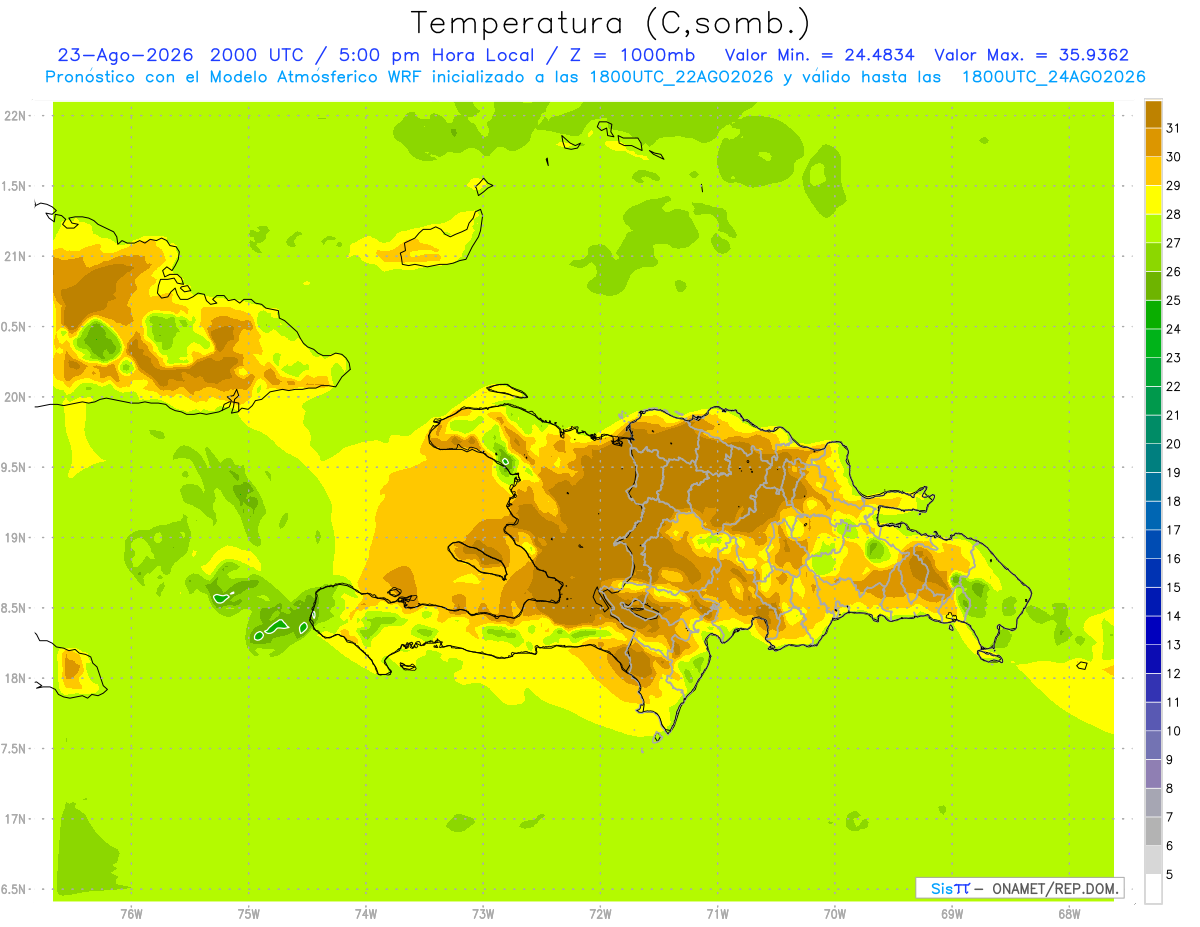Screen dimensions: 1200x927
Task: Click the dark brown legend band above 31
Action: (1153, 114)
